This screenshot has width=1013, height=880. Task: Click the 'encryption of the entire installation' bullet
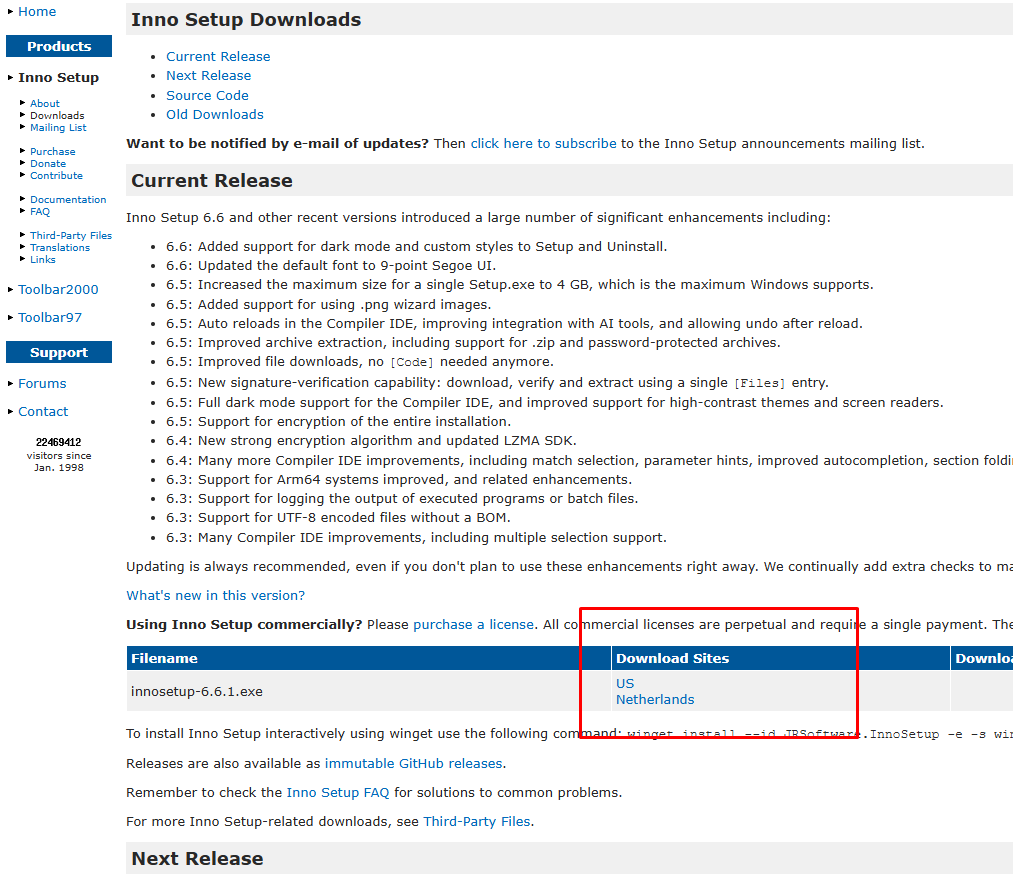point(338,422)
